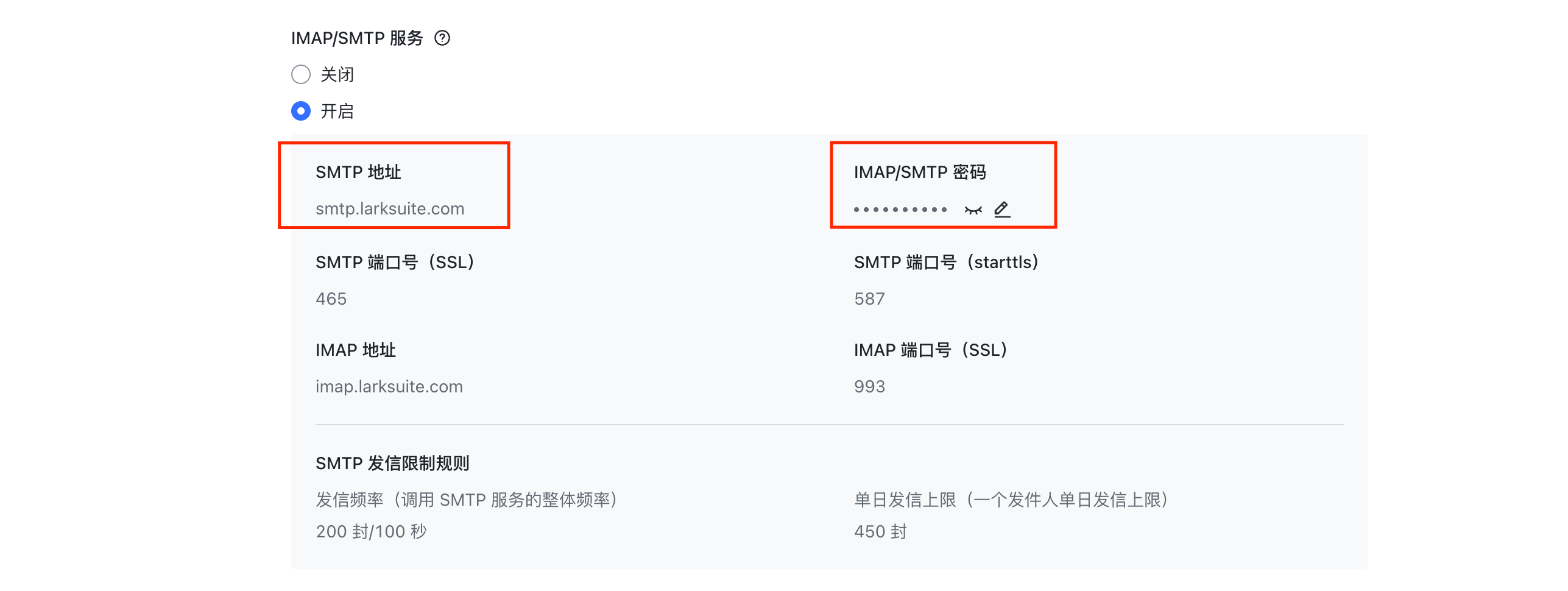
Task: Click the 开启 label text
Action: (337, 111)
